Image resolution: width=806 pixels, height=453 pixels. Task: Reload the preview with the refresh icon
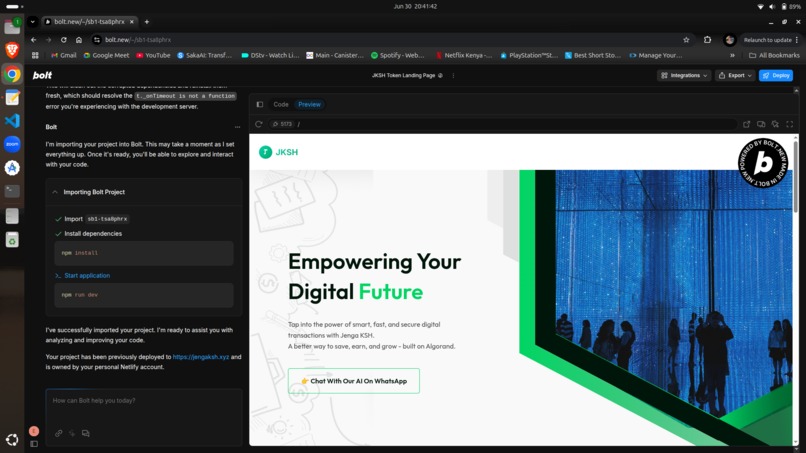[x=259, y=124]
